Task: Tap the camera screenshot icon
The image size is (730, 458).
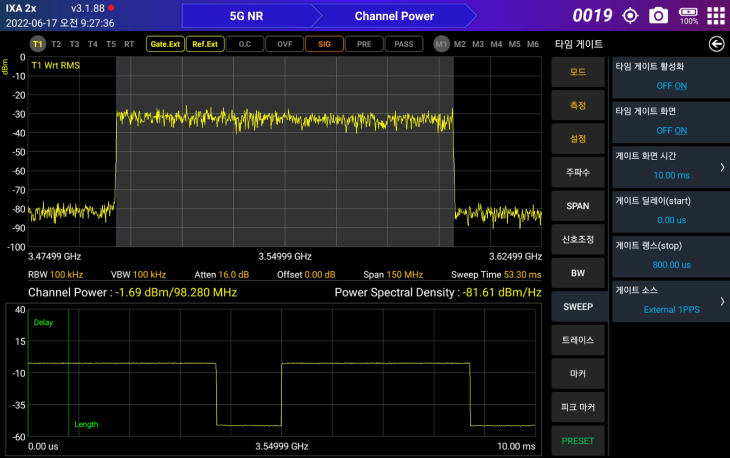Action: click(658, 16)
